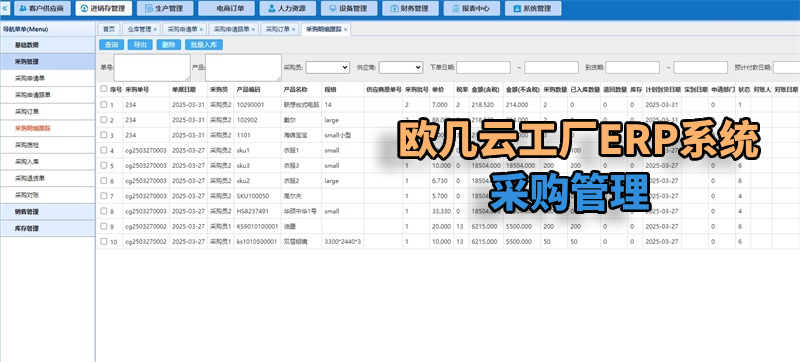Check the checkbox for row 10
Viewport: 800px width, 362px height.
(104, 241)
